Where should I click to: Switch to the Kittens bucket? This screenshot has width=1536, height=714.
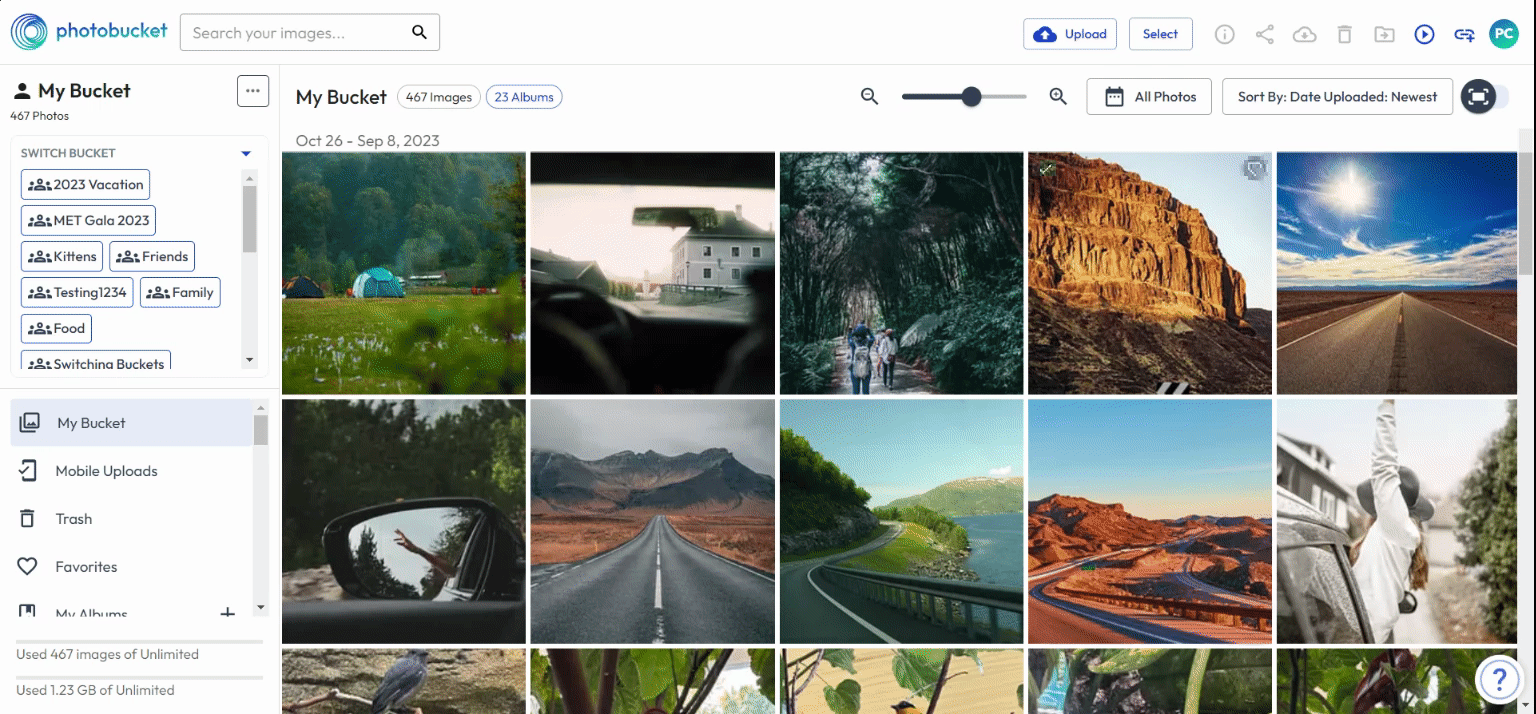click(62, 257)
